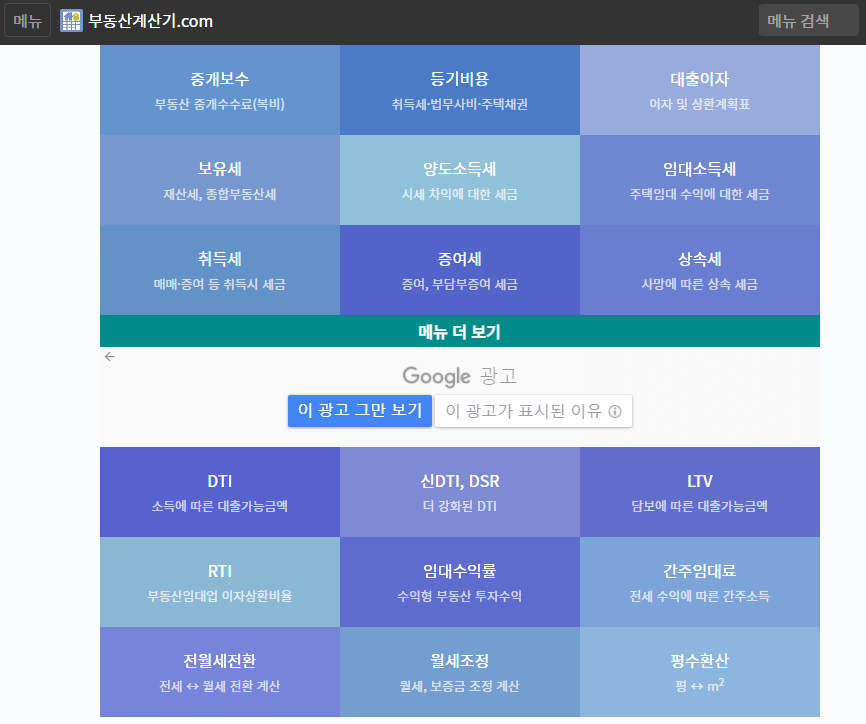This screenshot has height=724, width=866.
Task: Open the 중개보수 calculator tile
Action: click(219, 89)
